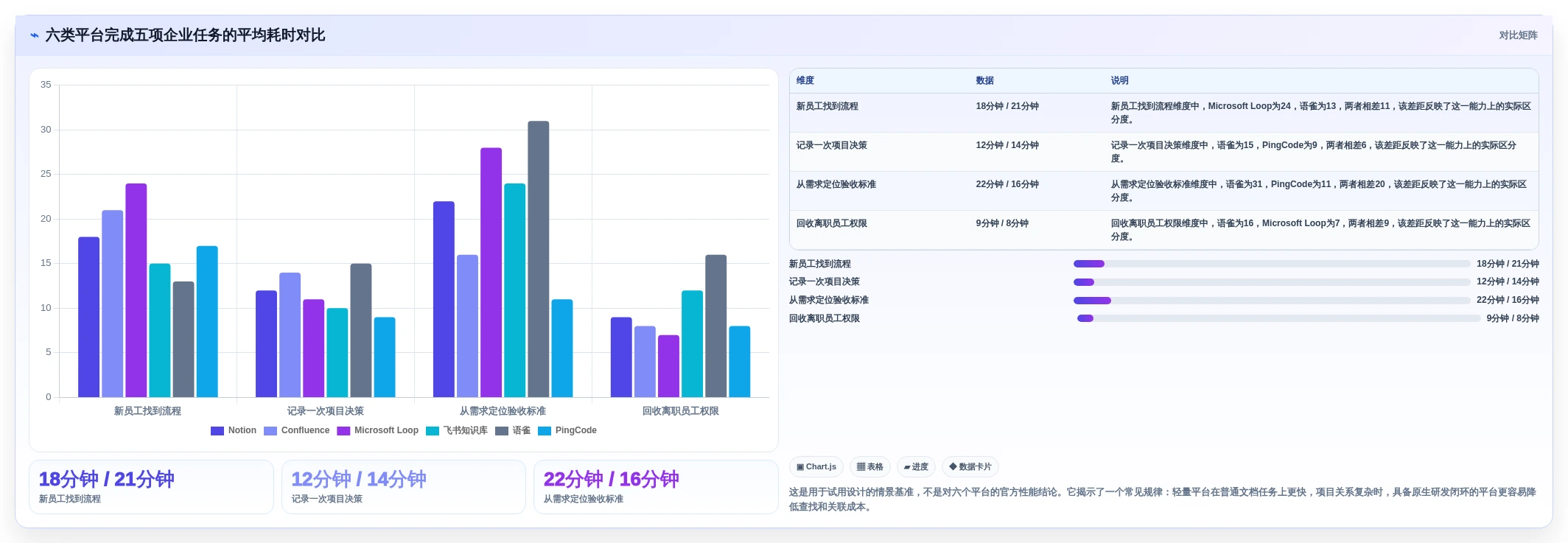Click the 表格 tag chip
1568x543 pixels.
[x=870, y=466]
